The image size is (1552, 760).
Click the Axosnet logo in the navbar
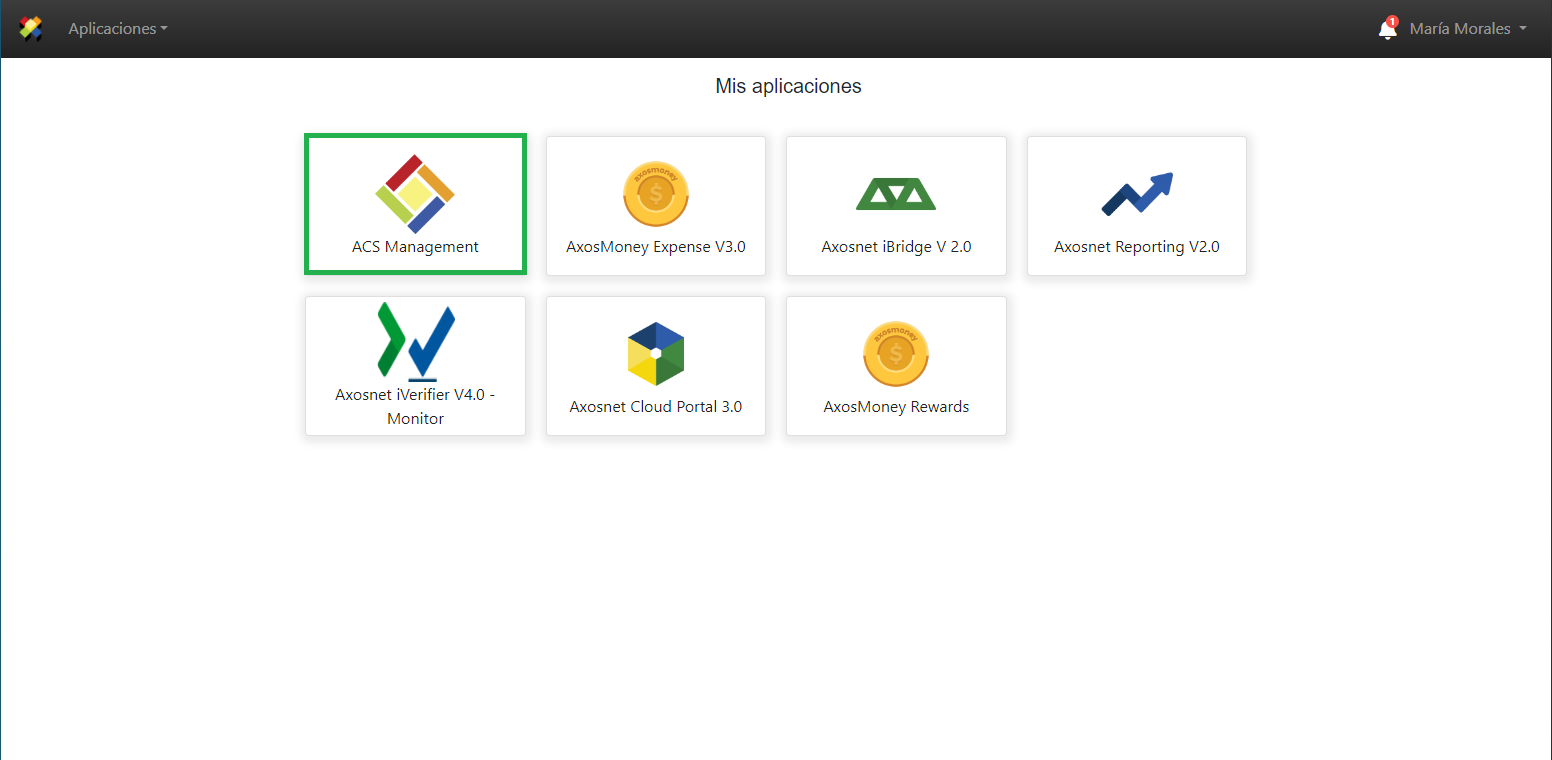(31, 29)
